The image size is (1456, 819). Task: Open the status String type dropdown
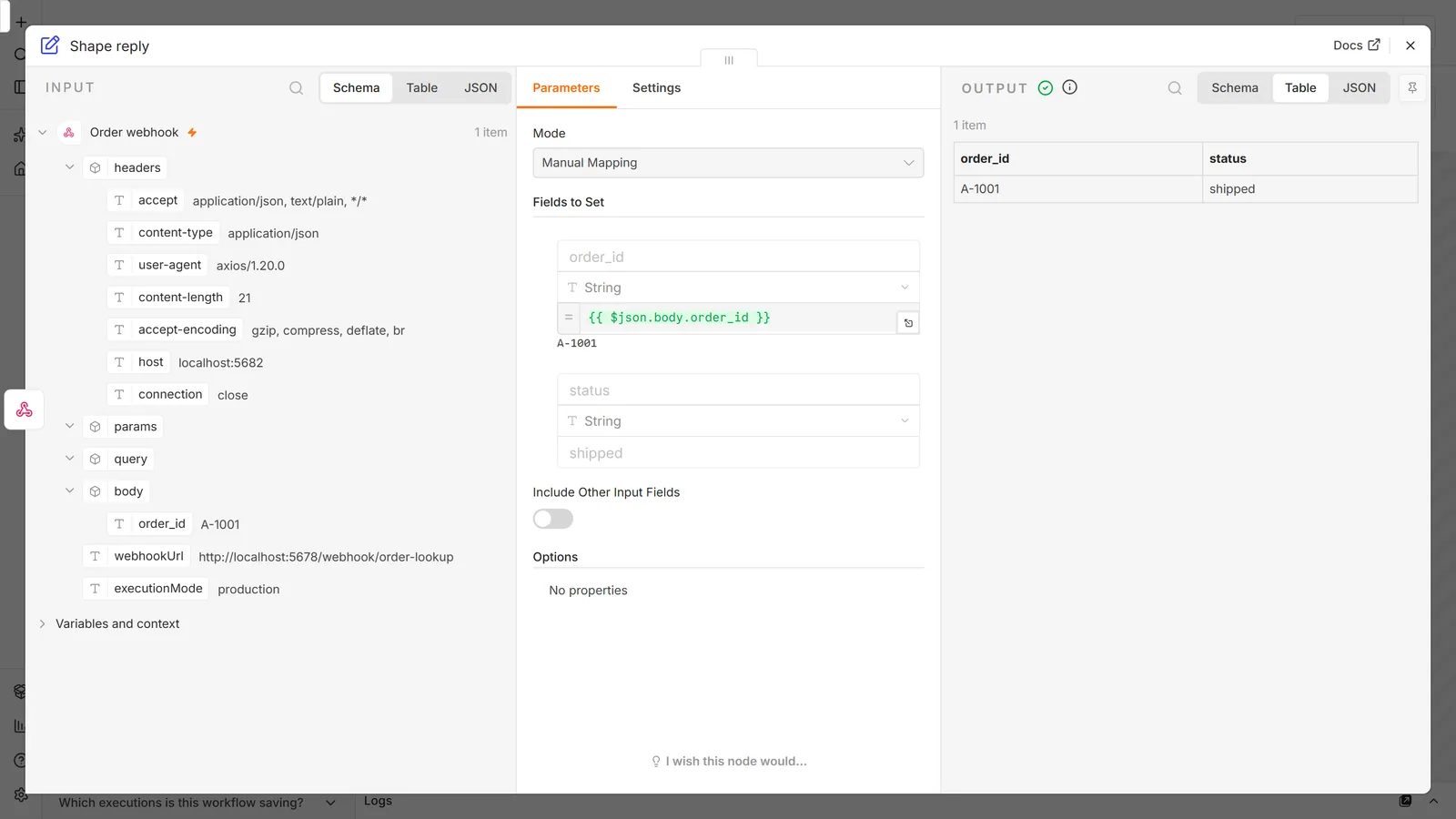(x=738, y=421)
